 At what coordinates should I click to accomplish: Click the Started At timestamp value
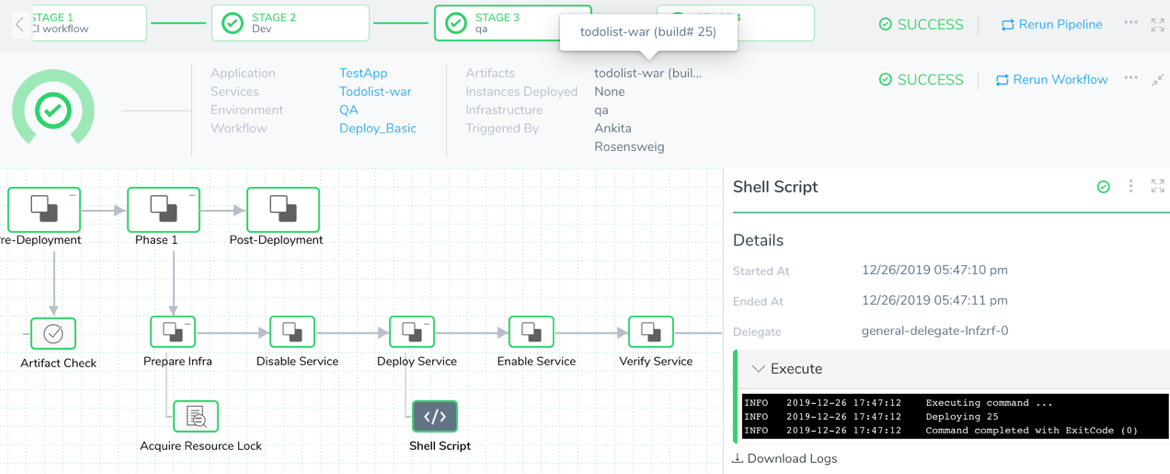click(935, 269)
